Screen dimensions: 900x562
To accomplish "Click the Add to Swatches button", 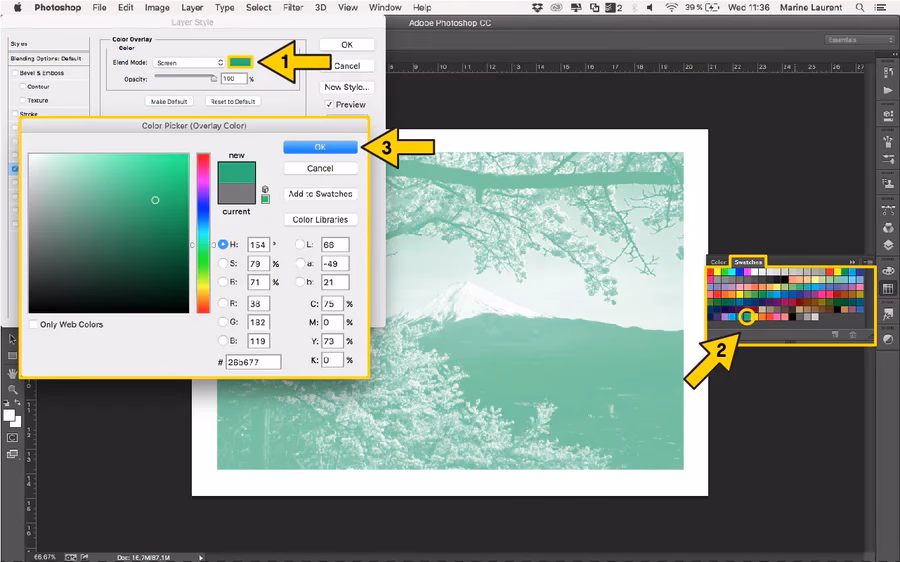I will [x=320, y=194].
